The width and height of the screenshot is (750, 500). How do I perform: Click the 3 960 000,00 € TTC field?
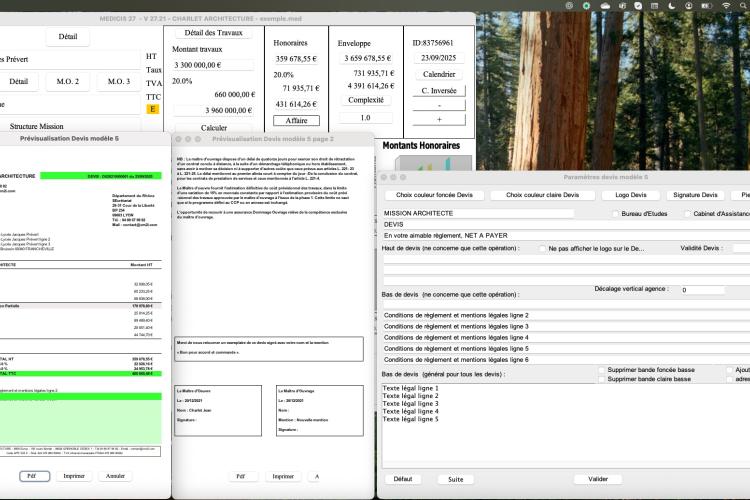click(213, 111)
